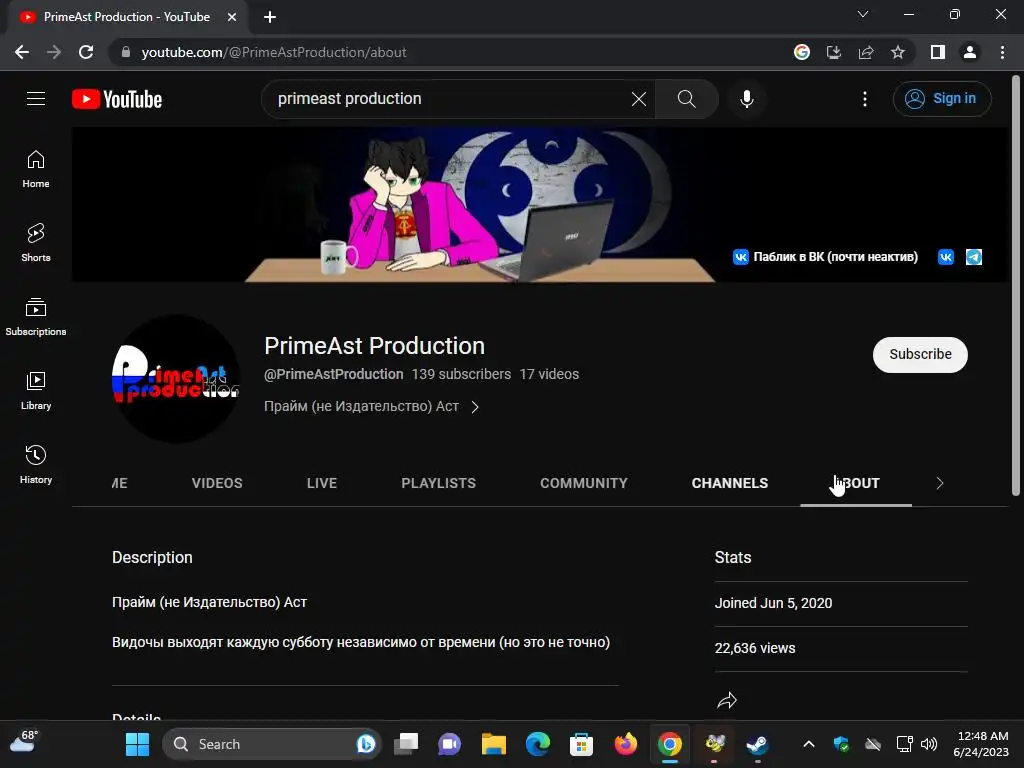Switch to the Playlists tab

click(438, 483)
